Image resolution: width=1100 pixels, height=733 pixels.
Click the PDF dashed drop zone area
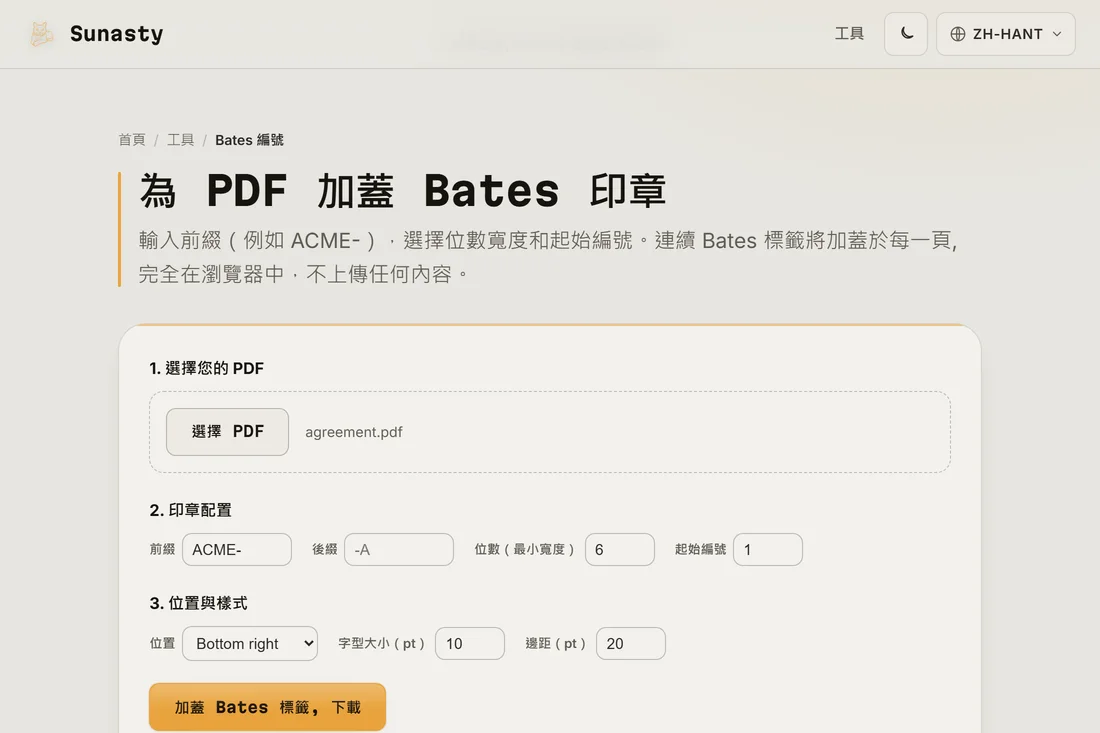[549, 432]
